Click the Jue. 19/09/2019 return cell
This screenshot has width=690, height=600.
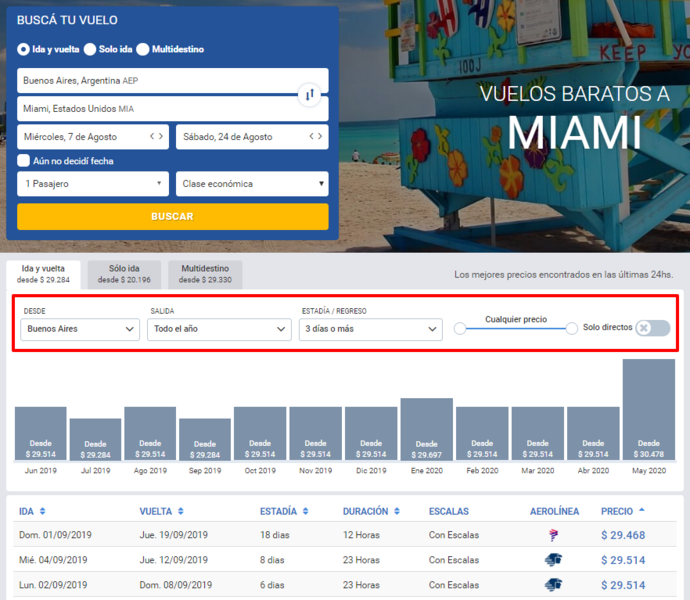pyautogui.click(x=173, y=535)
